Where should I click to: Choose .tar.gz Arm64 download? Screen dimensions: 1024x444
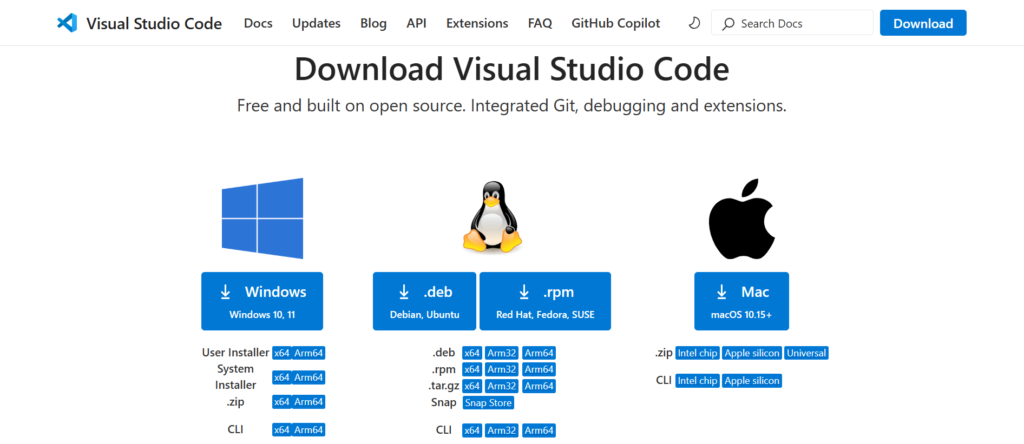coord(539,386)
